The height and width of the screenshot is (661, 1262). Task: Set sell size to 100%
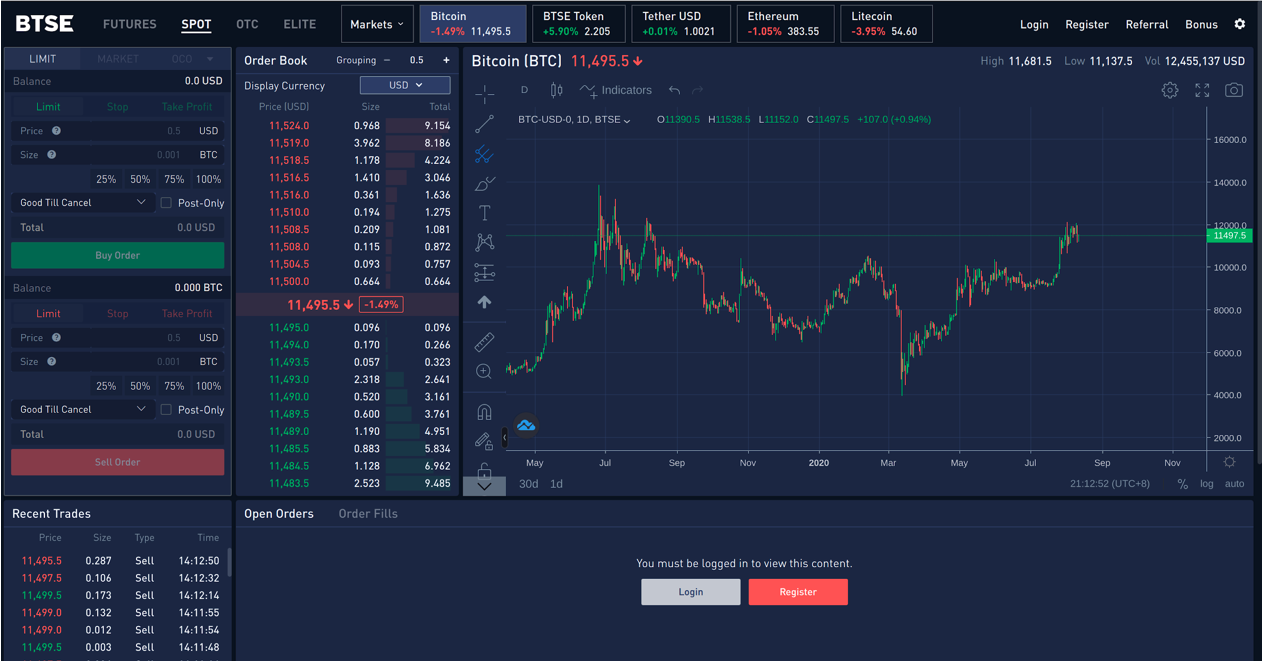[208, 386]
